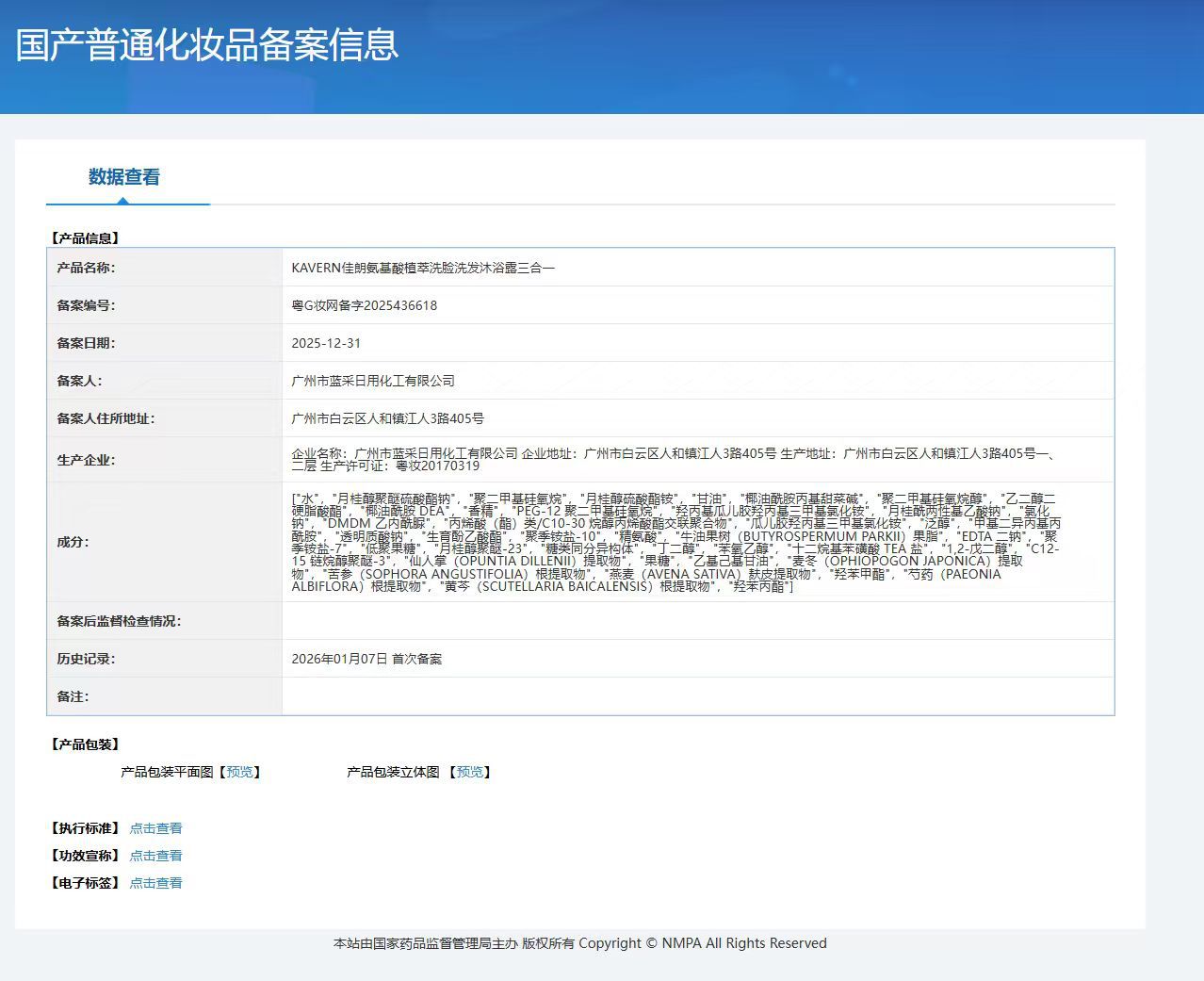Preview the 产品包装平面图 image

(239, 772)
